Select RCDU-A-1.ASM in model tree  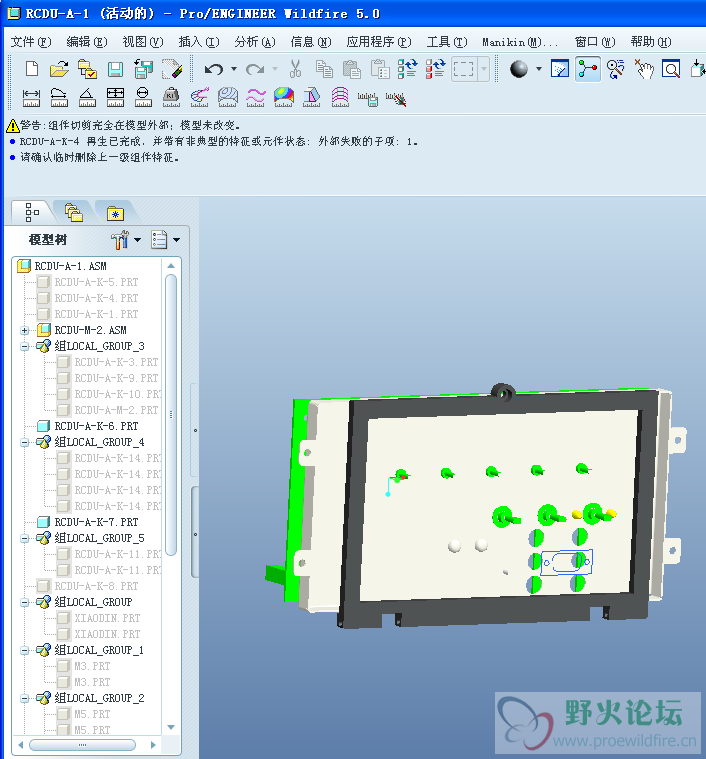[62, 266]
